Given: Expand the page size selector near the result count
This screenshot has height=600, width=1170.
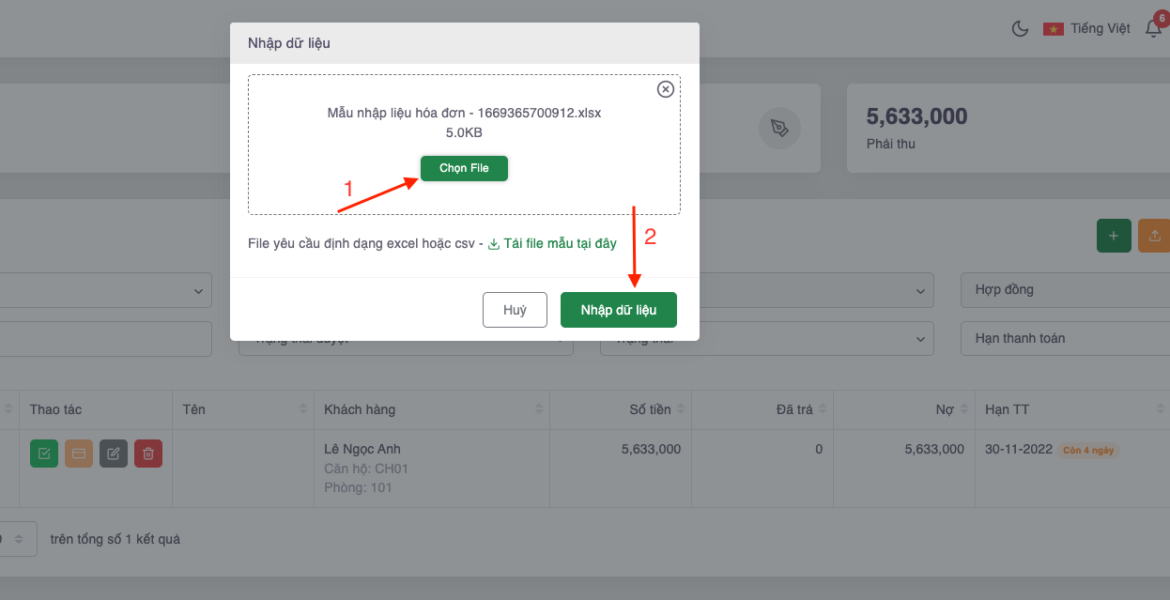Looking at the screenshot, I should coord(20,539).
